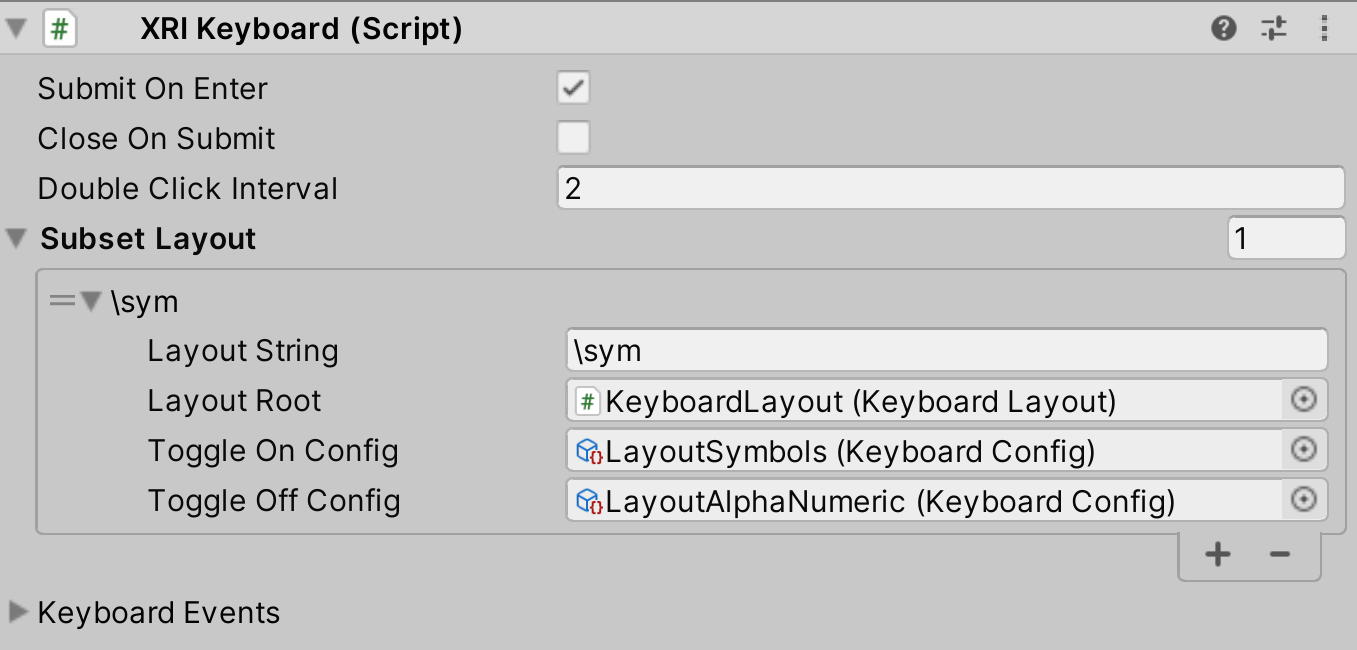
Task: Remove the last subset layout element
Action: tap(1280, 554)
